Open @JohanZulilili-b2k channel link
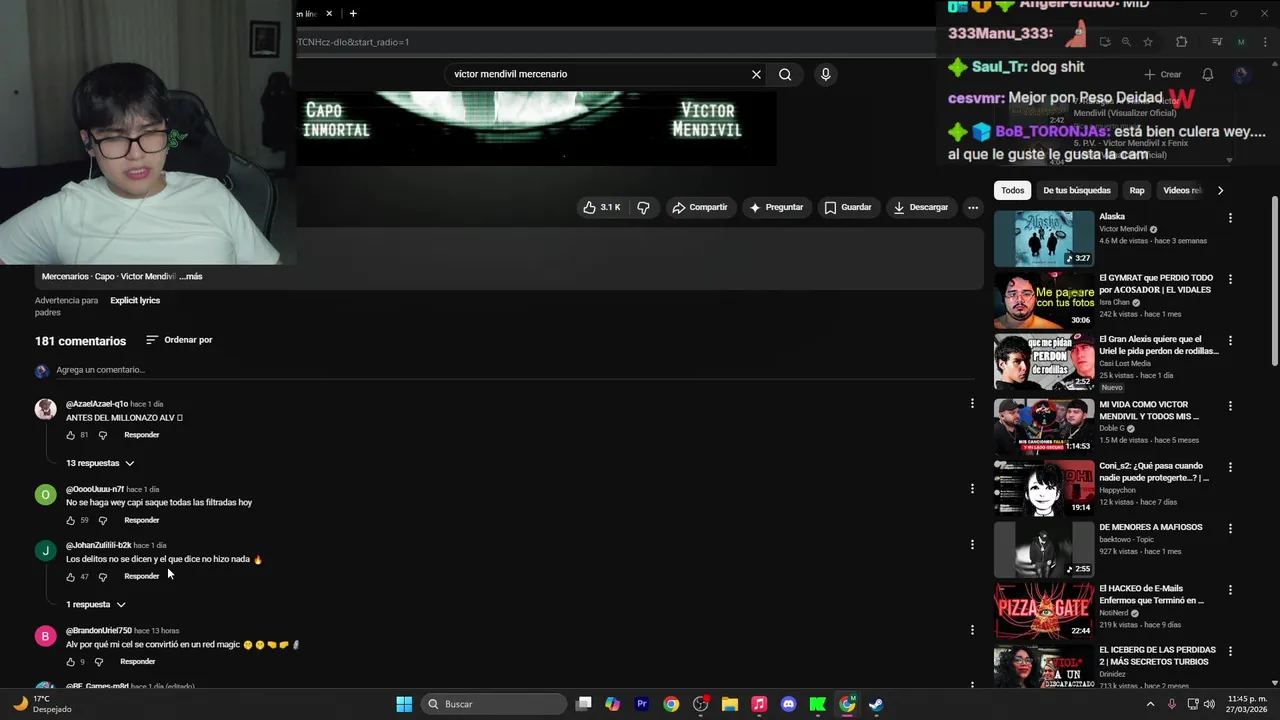The image size is (1280, 720). (x=98, y=545)
